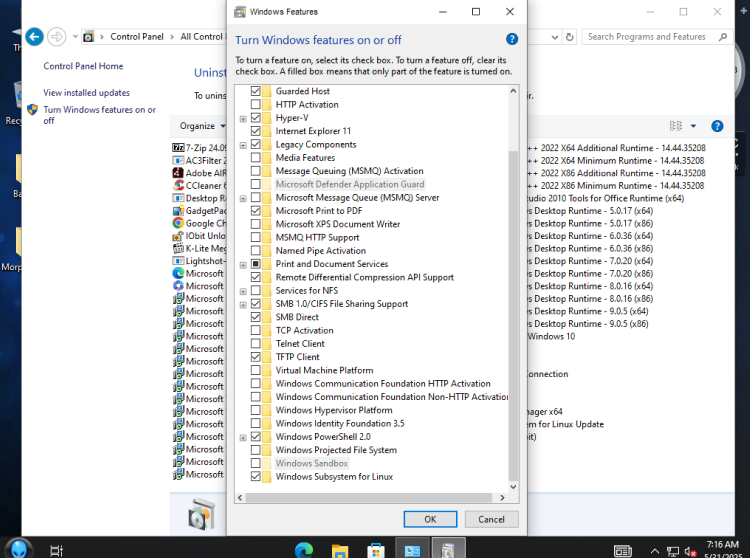Click Turn Windows features on or off link
The width and height of the screenshot is (750, 558).
click(x=99, y=115)
